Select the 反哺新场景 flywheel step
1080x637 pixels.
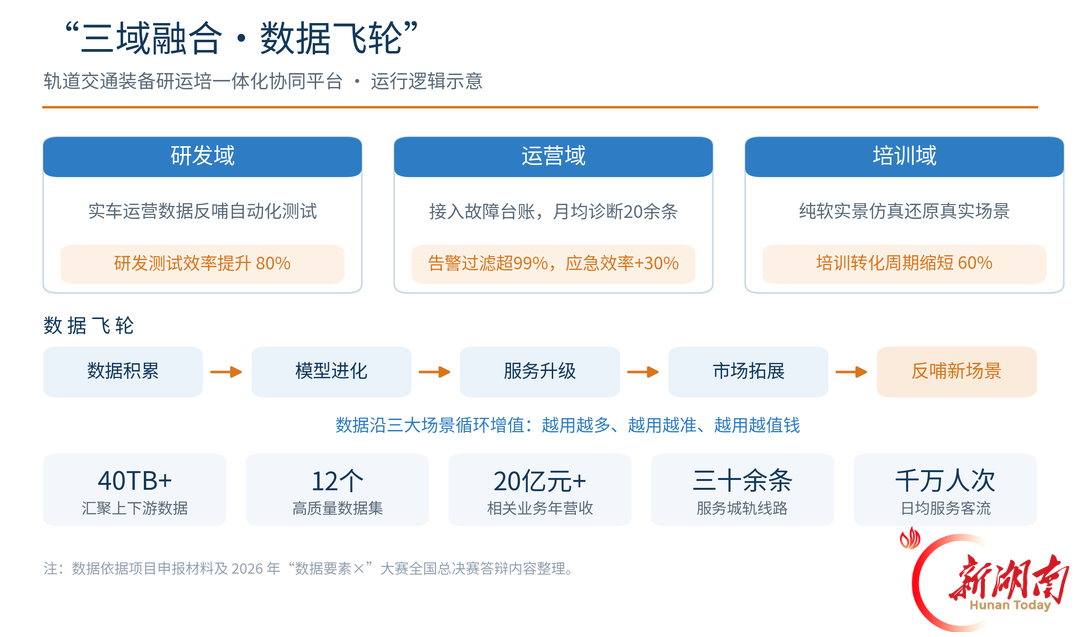click(x=957, y=372)
